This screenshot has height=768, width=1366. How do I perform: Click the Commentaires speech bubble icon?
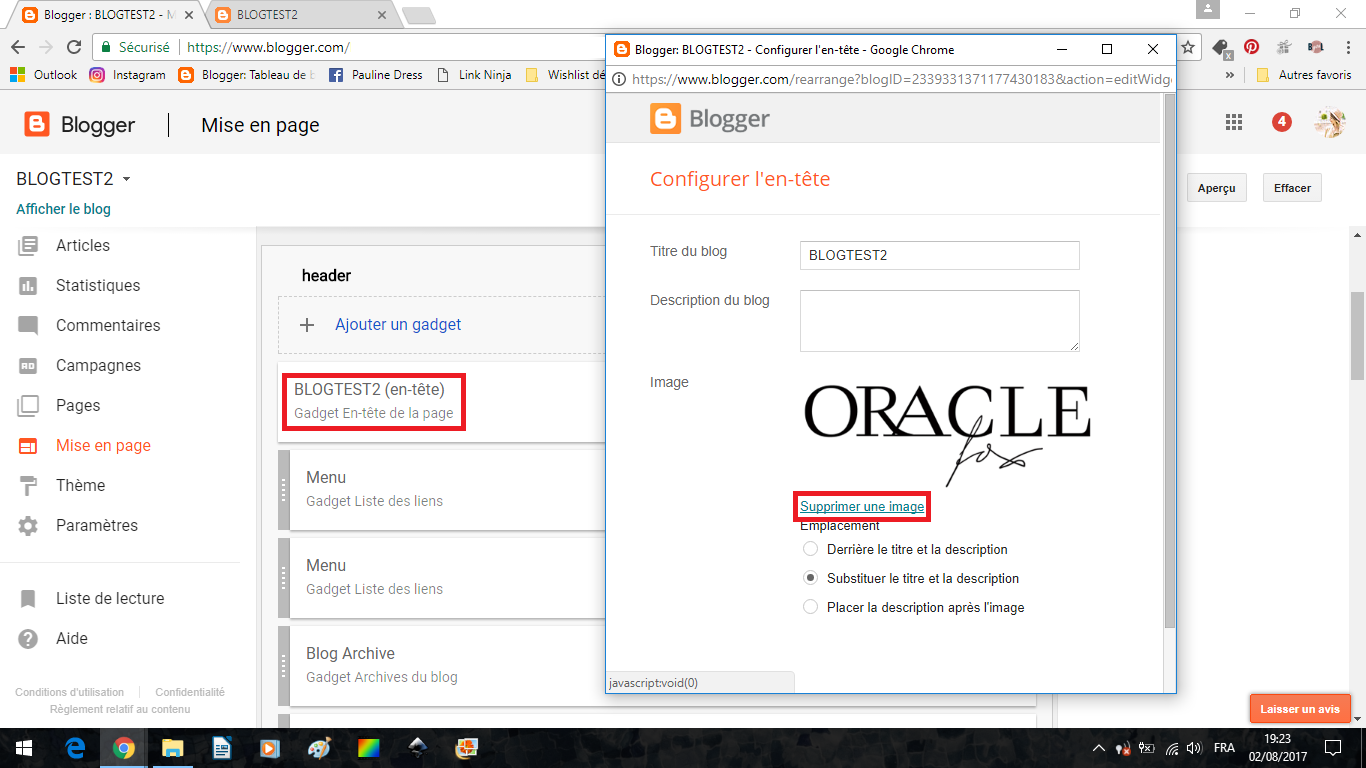(x=28, y=326)
